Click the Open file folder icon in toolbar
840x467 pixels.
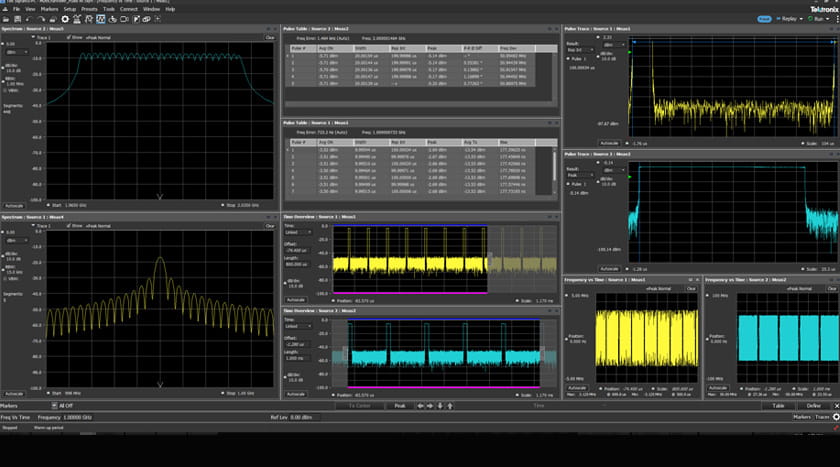8,18
